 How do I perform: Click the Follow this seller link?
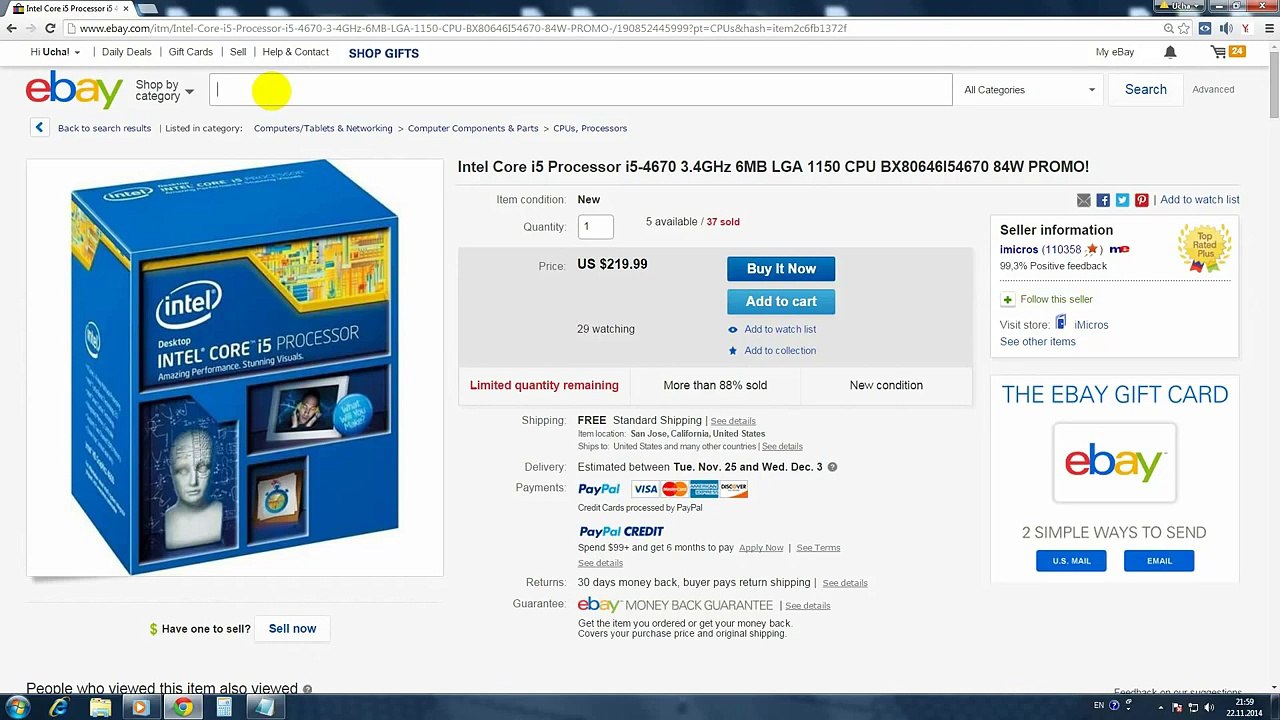tap(1056, 299)
